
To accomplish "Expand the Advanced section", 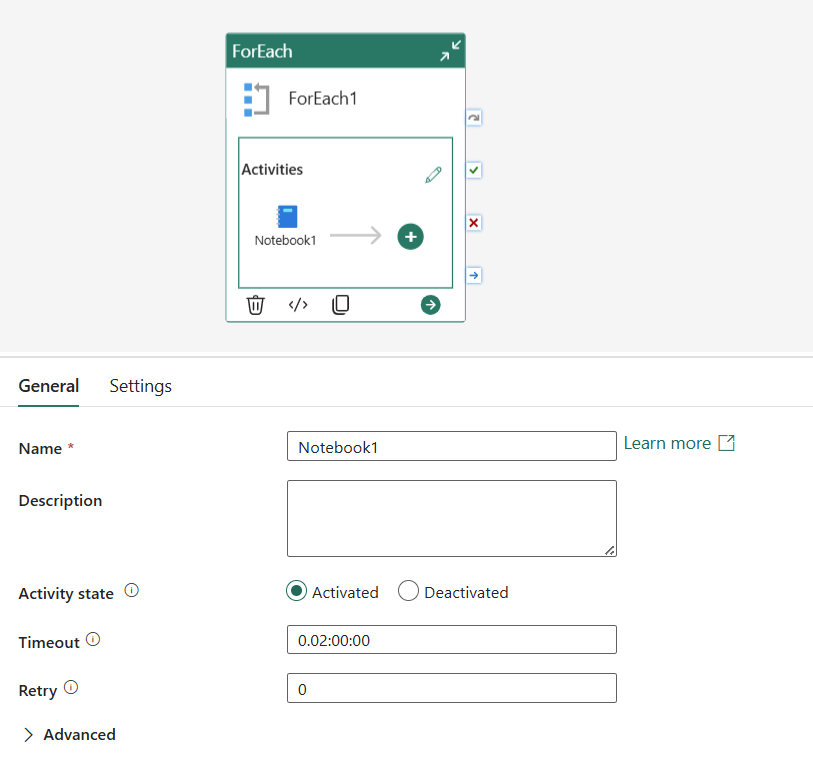I will (x=68, y=734).
